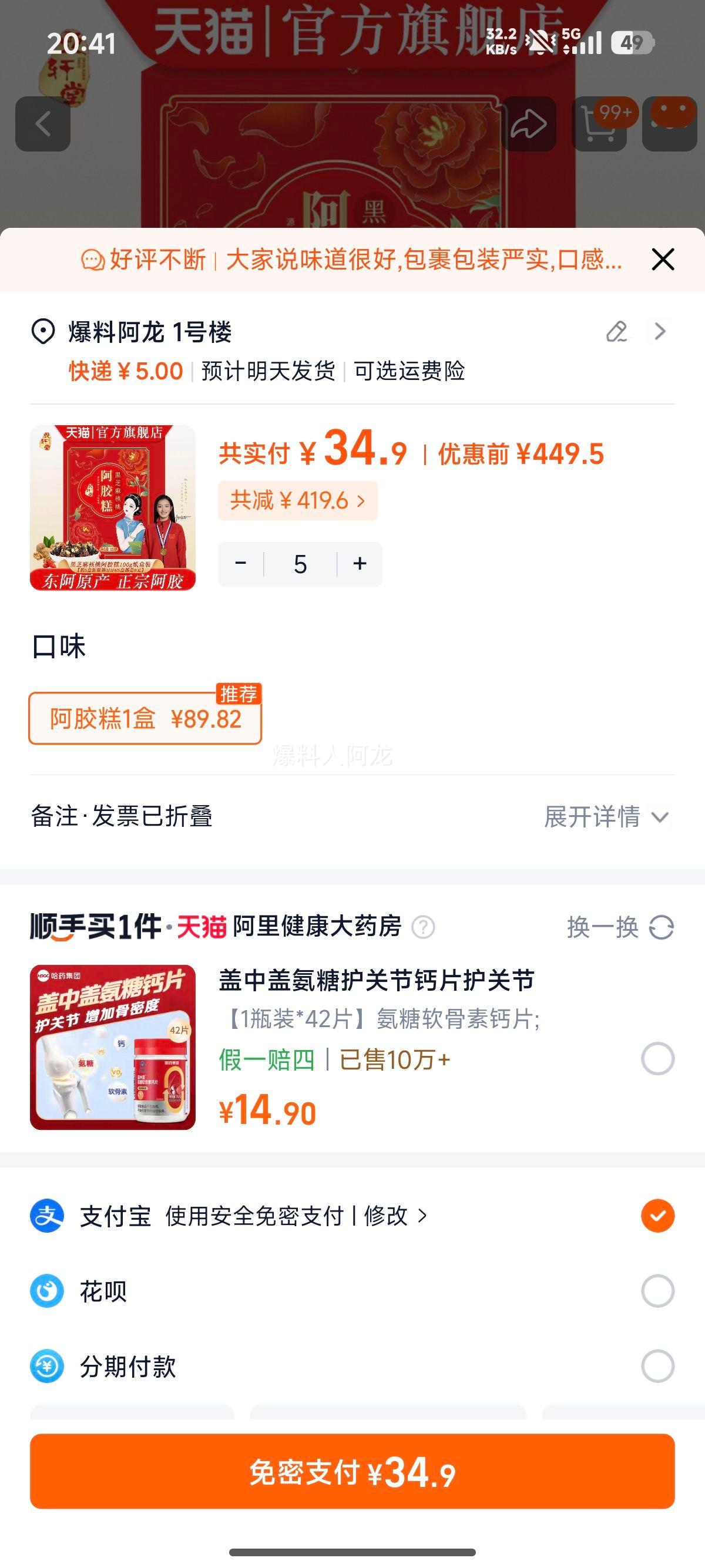Close the 好评不断 review banner
The width and height of the screenshot is (705, 1568).
tap(663, 260)
